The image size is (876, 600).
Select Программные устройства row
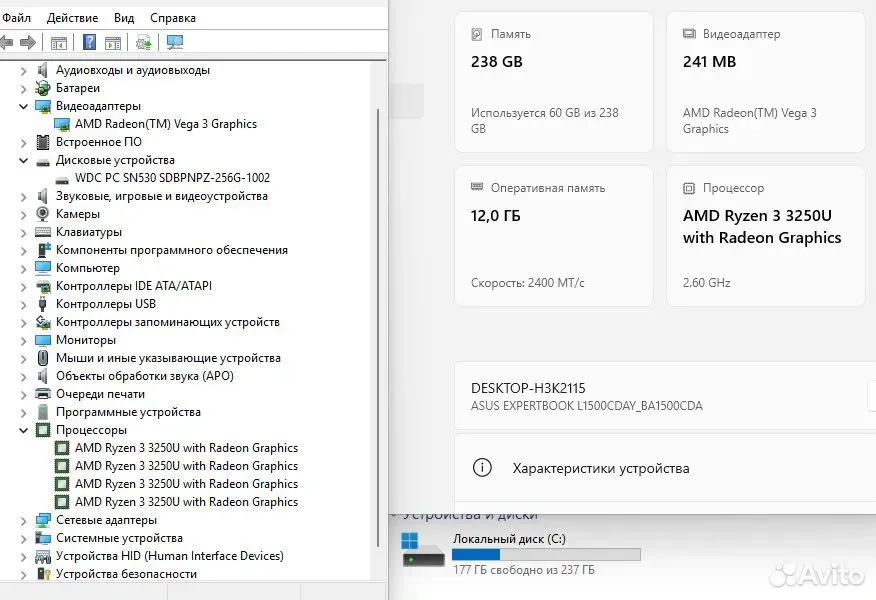[128, 412]
